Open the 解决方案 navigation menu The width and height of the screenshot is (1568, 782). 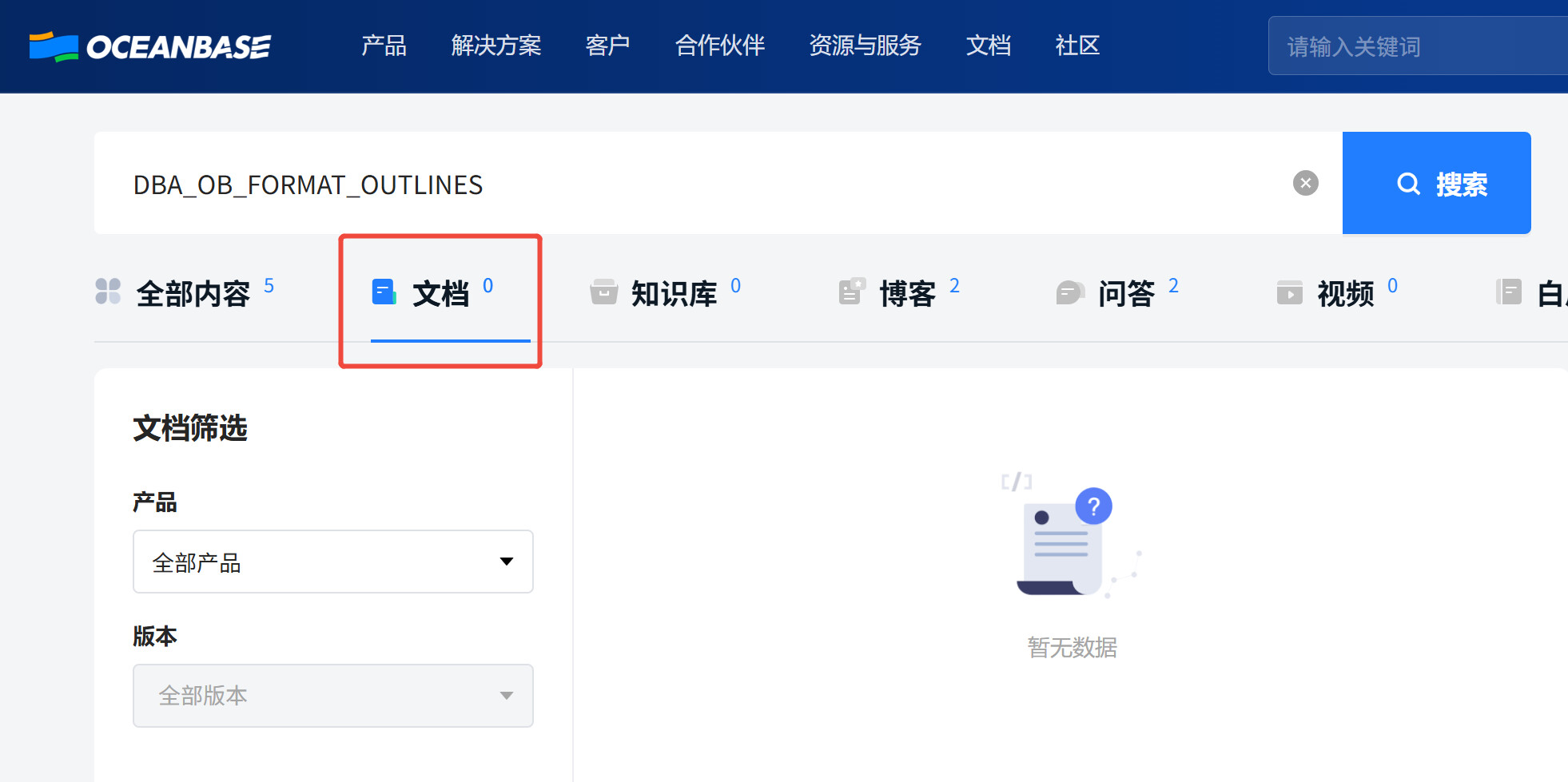(x=495, y=46)
